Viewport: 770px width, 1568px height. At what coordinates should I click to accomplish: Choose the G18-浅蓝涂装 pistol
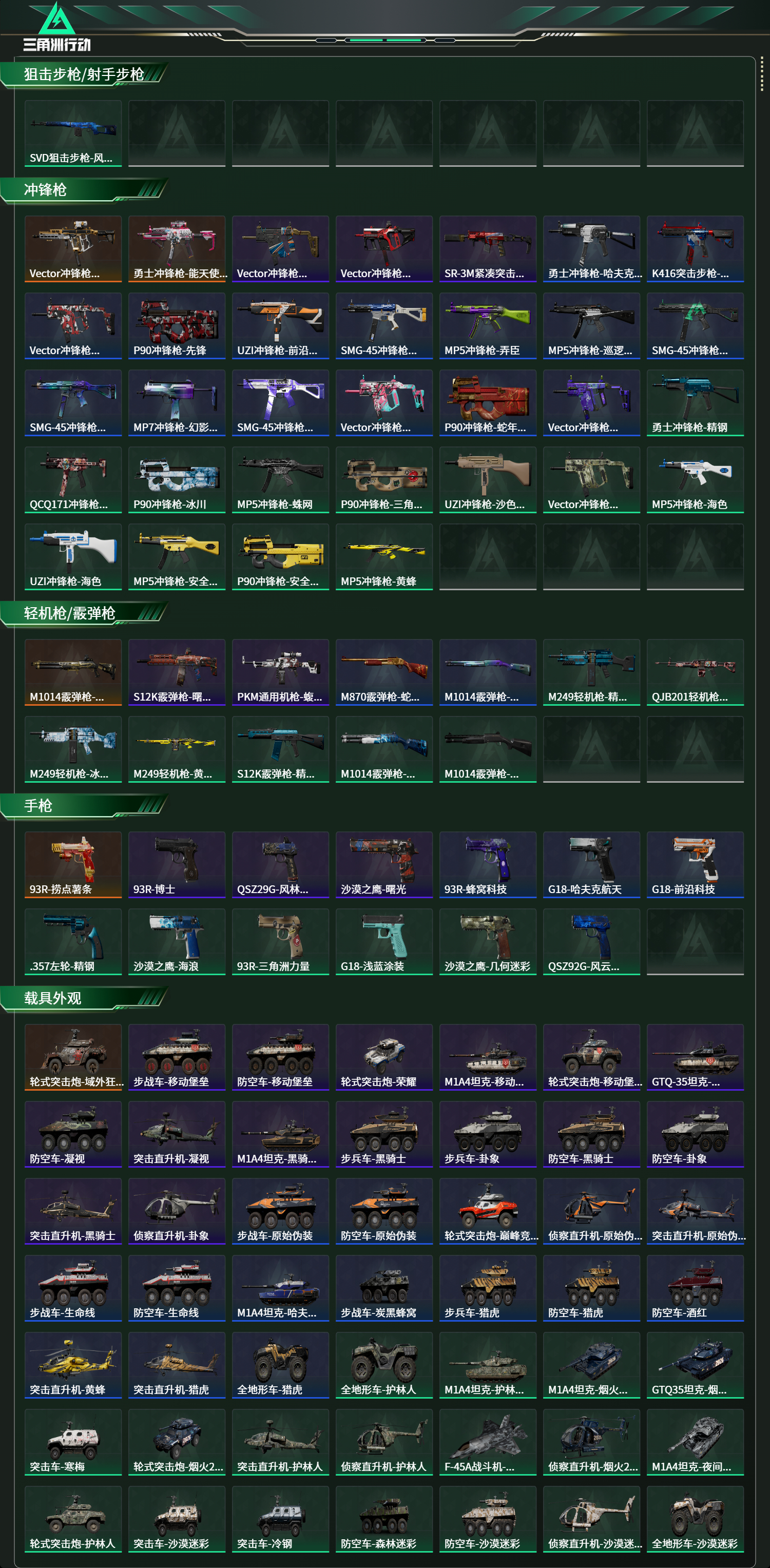click(384, 942)
